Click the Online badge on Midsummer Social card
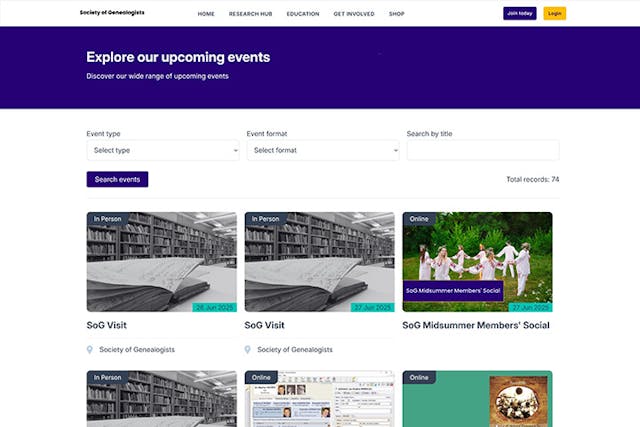 click(419, 219)
